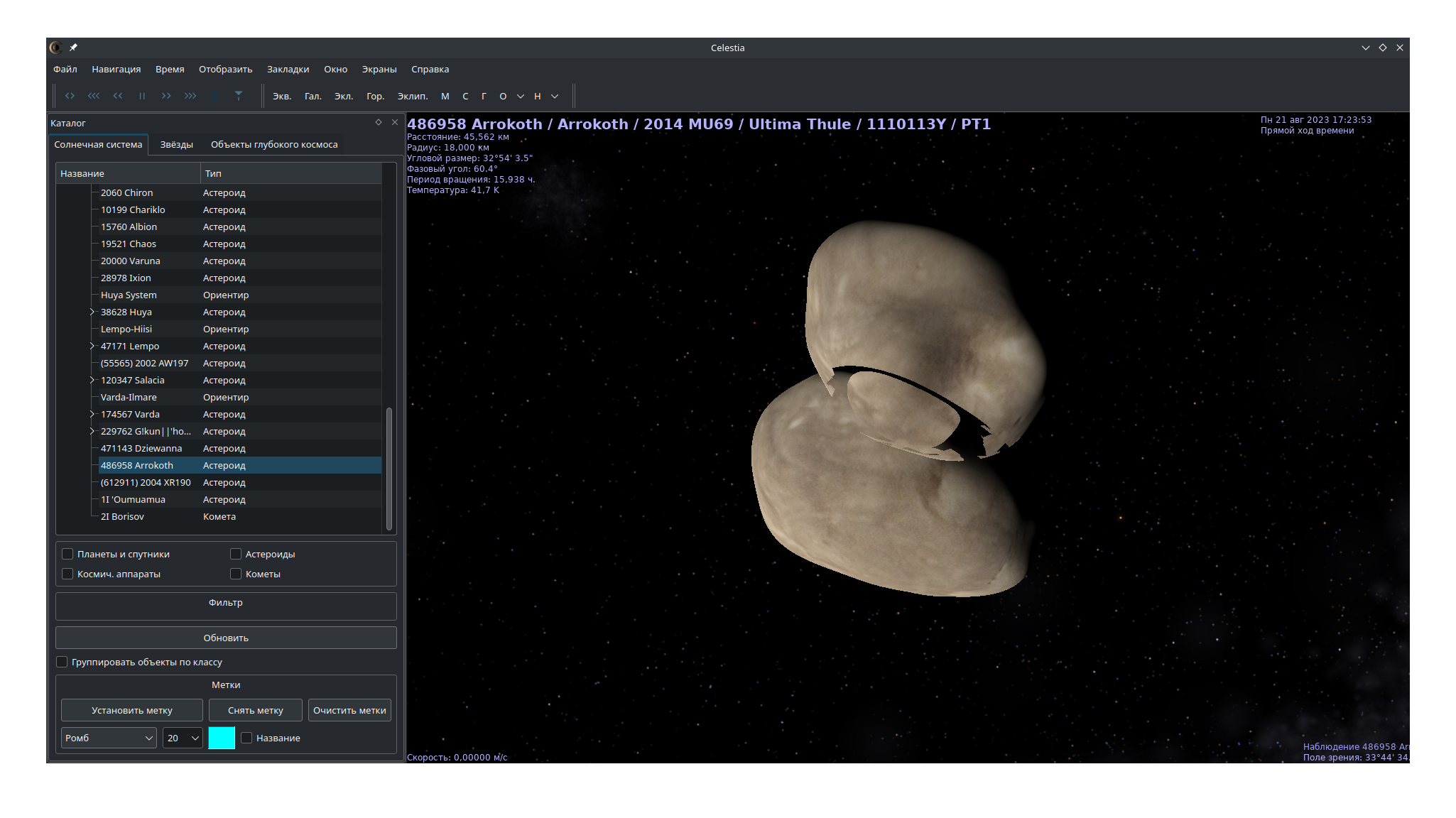Select the reverse time direction icon
The height and width of the screenshot is (818, 1456).
[70, 96]
